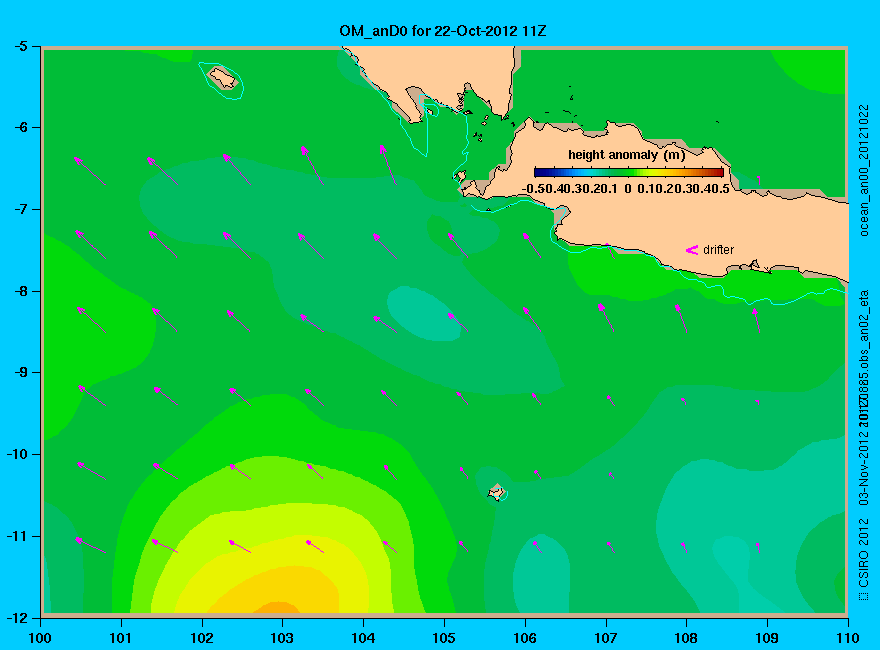Click the x-axis label '110'
This screenshot has width=880, height=650.
point(848,638)
